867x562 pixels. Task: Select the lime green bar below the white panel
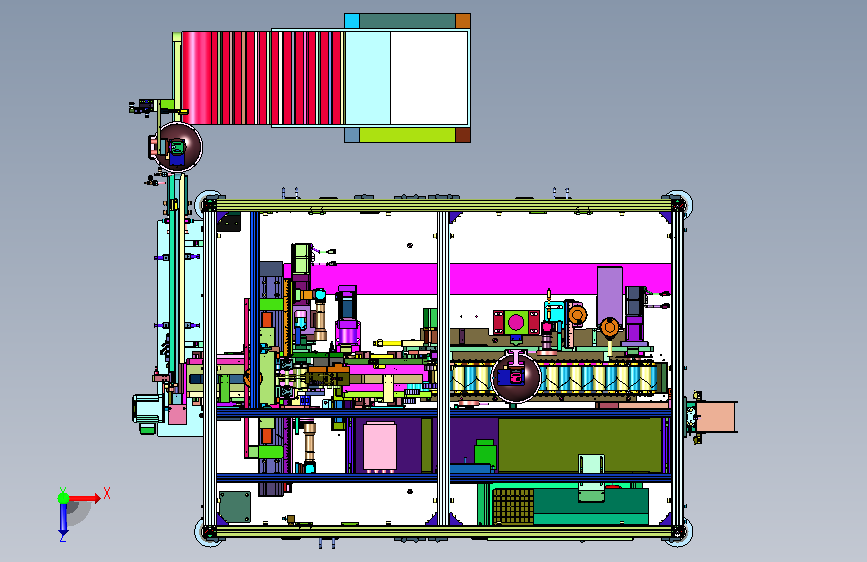click(x=408, y=135)
